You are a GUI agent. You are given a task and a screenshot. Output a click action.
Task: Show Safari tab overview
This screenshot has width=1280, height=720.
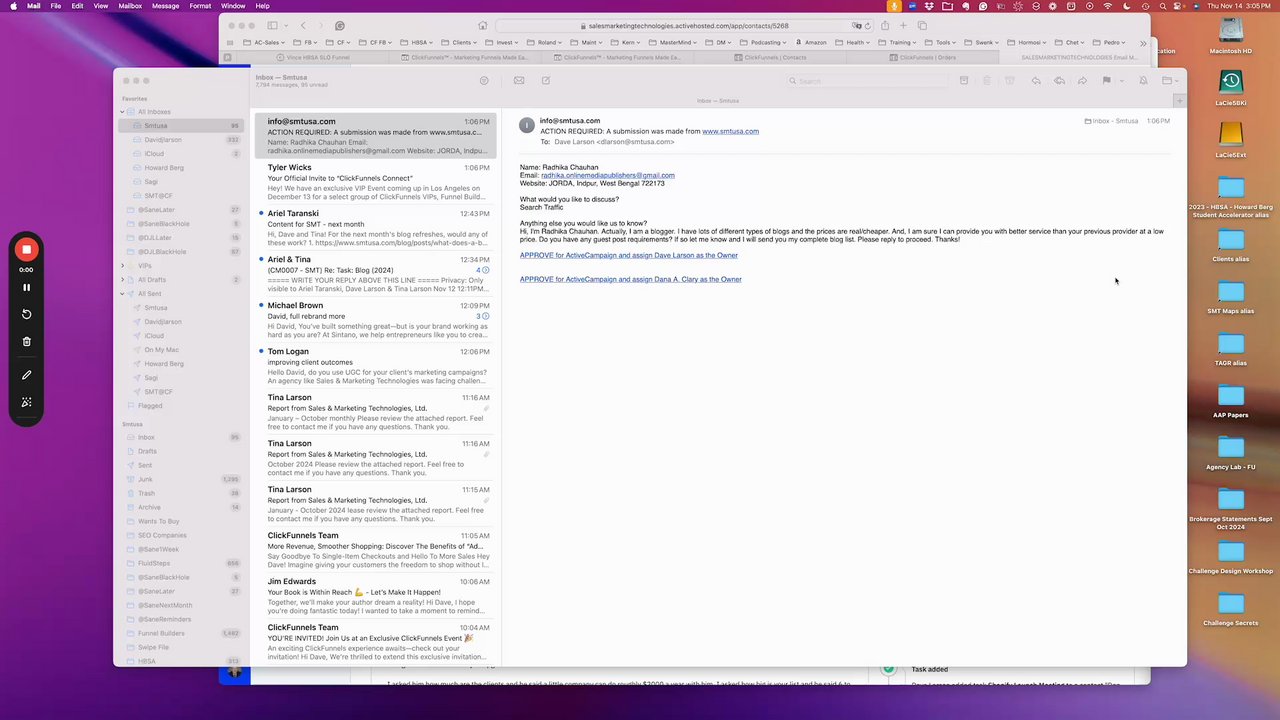click(x=922, y=26)
